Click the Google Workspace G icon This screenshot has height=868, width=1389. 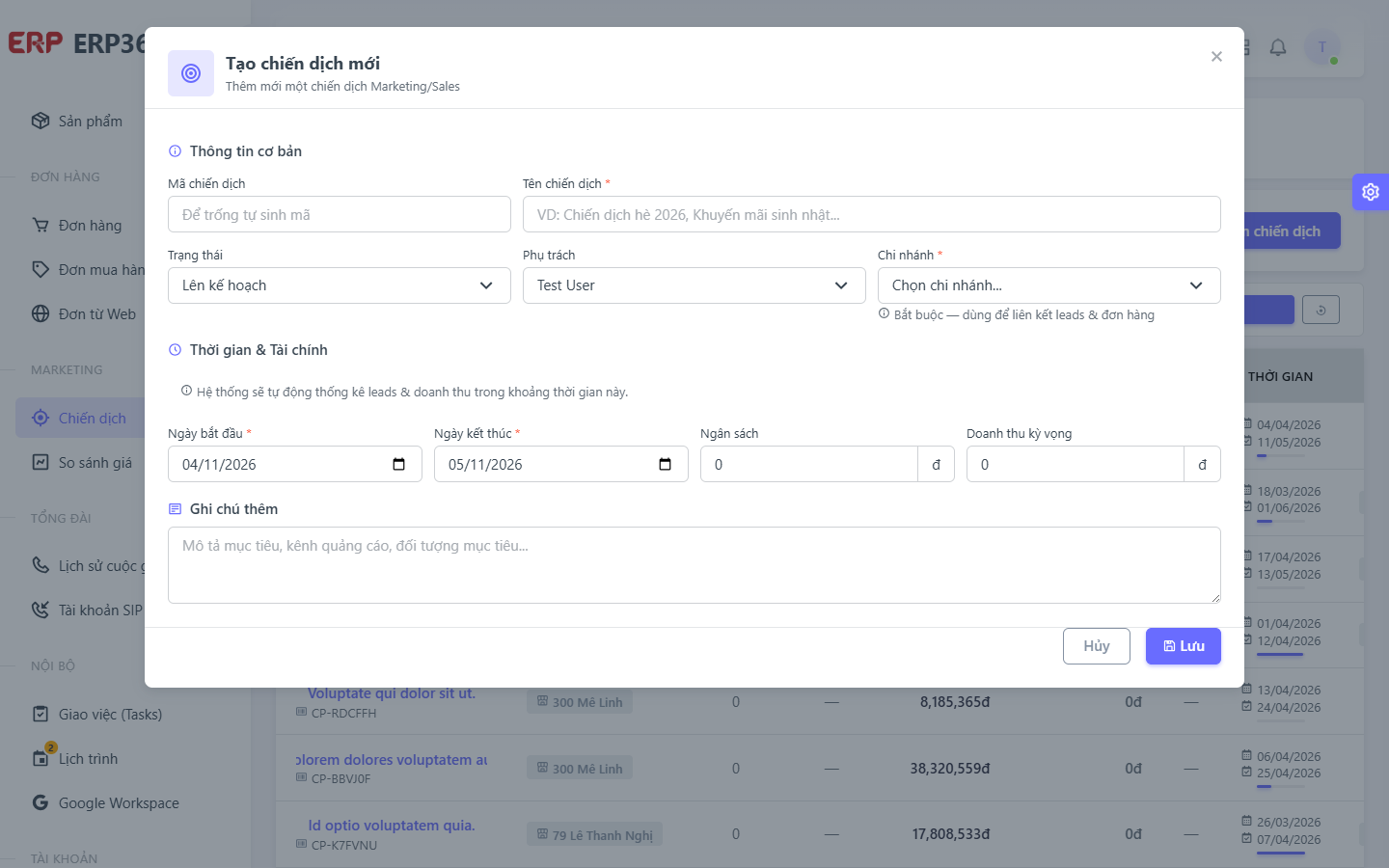point(41,802)
